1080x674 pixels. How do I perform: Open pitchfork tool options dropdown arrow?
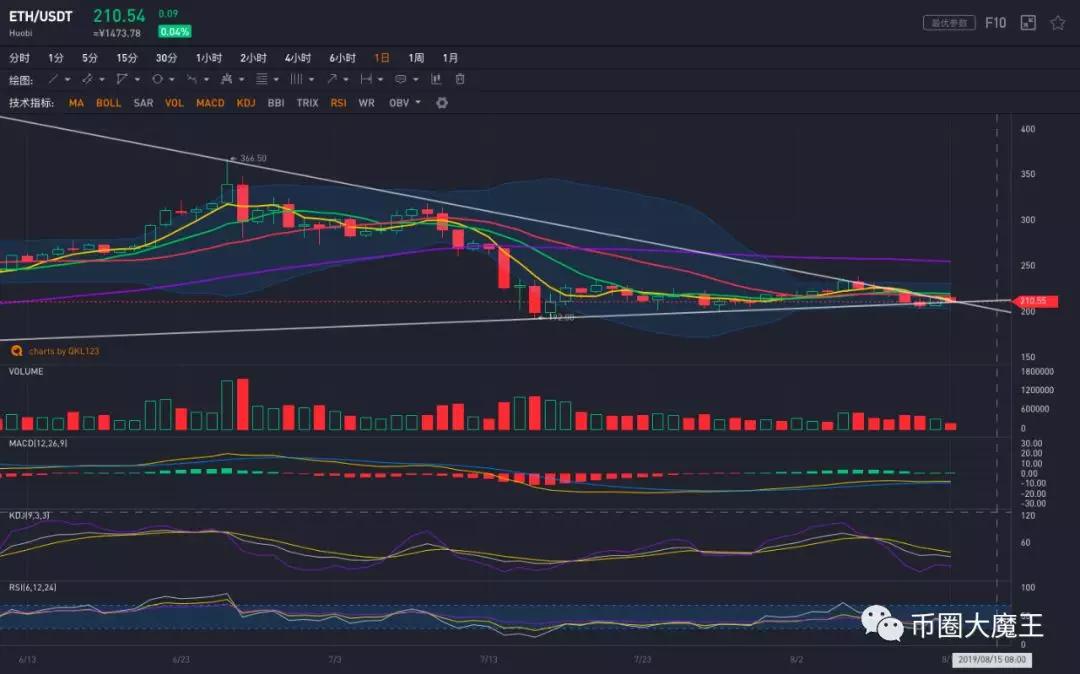tap(241, 80)
